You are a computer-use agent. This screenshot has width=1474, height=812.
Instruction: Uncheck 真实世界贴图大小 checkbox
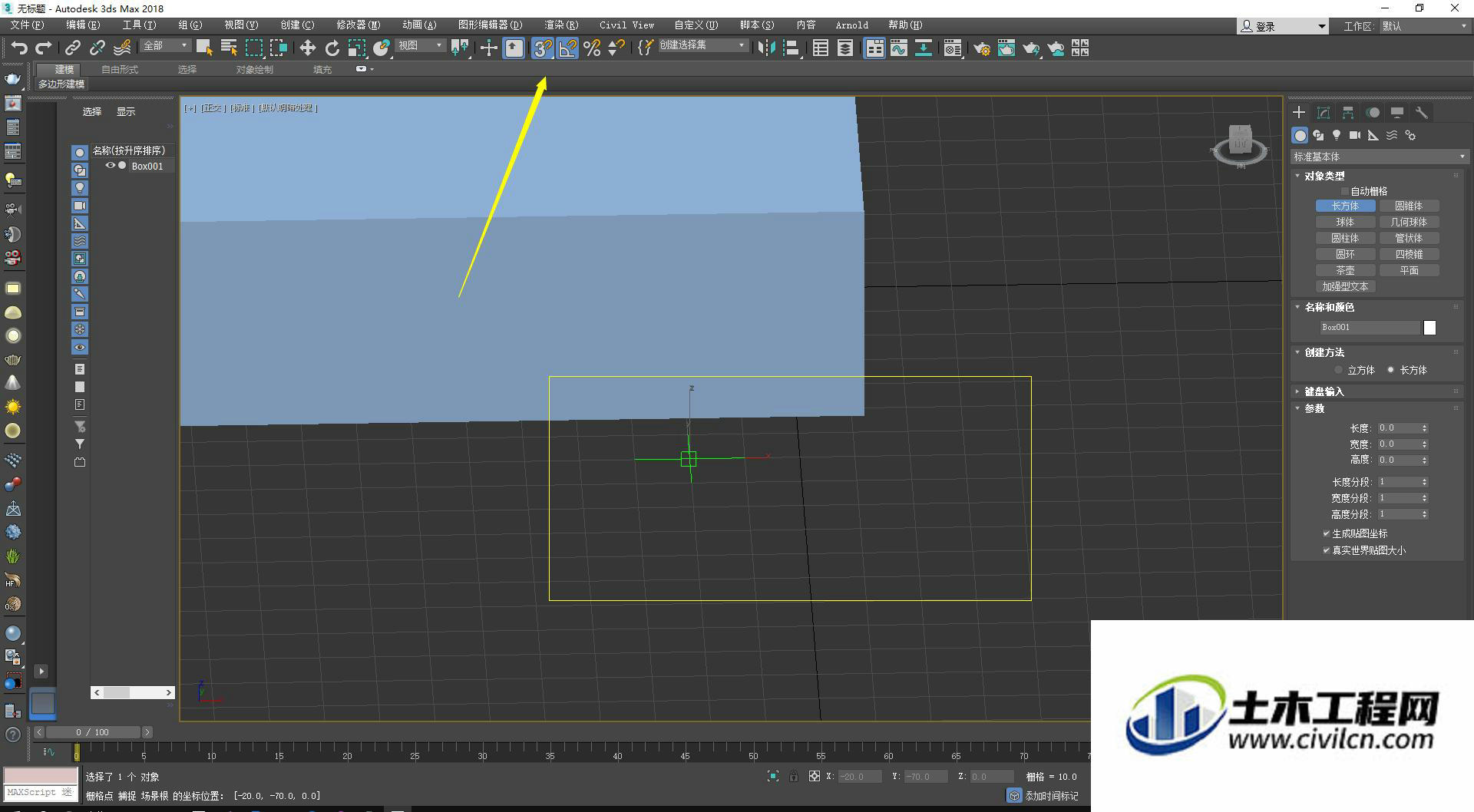tap(1326, 550)
